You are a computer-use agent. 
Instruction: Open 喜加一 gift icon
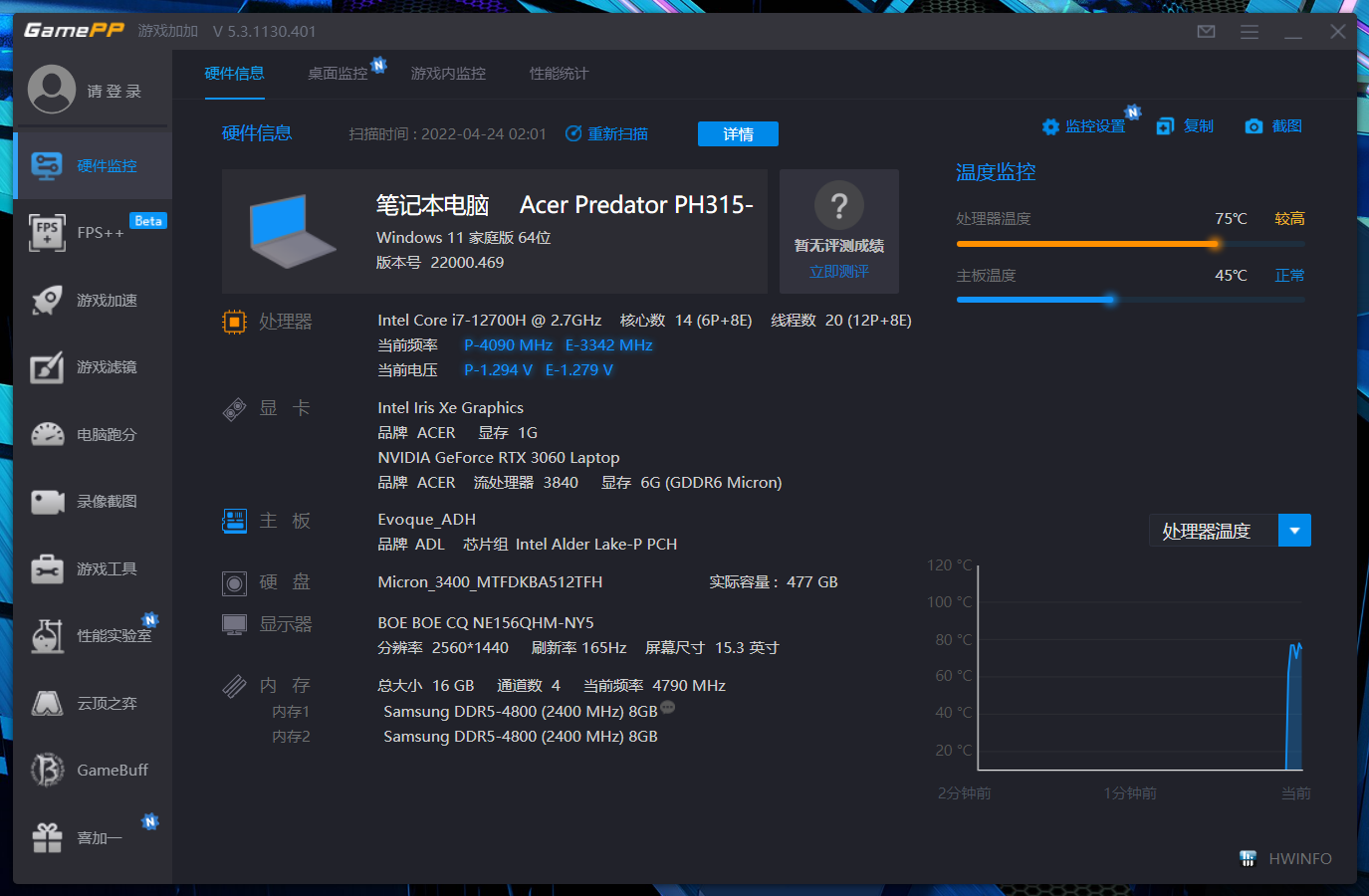point(47,837)
